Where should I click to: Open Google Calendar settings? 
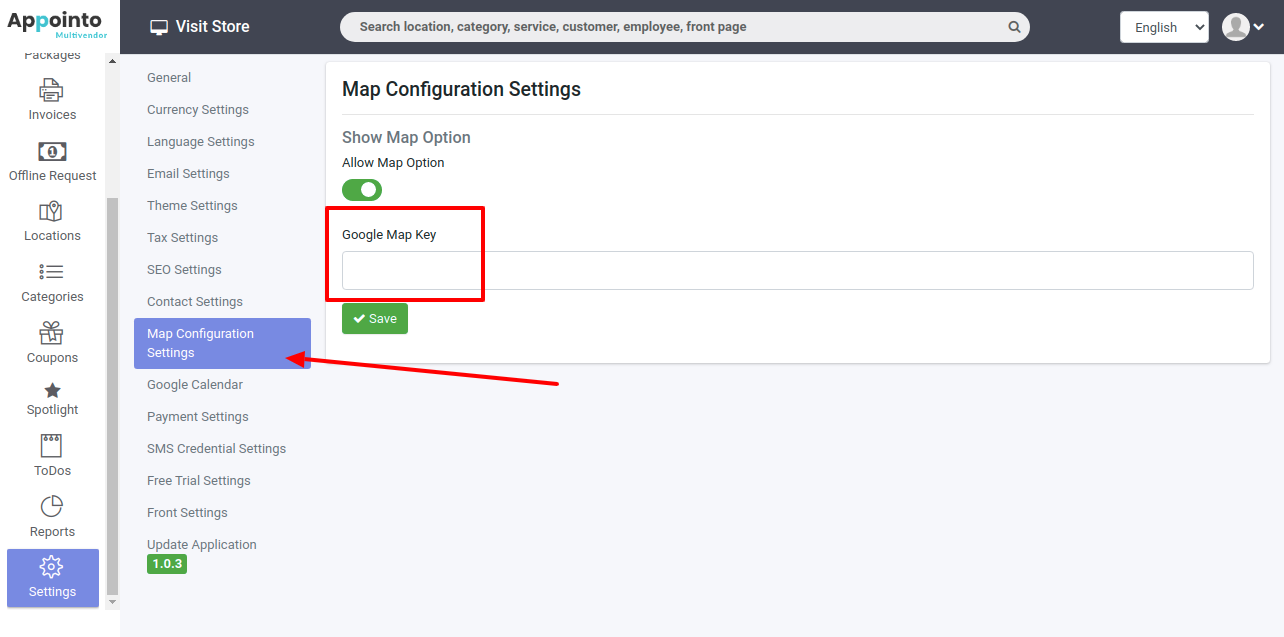click(x=195, y=385)
